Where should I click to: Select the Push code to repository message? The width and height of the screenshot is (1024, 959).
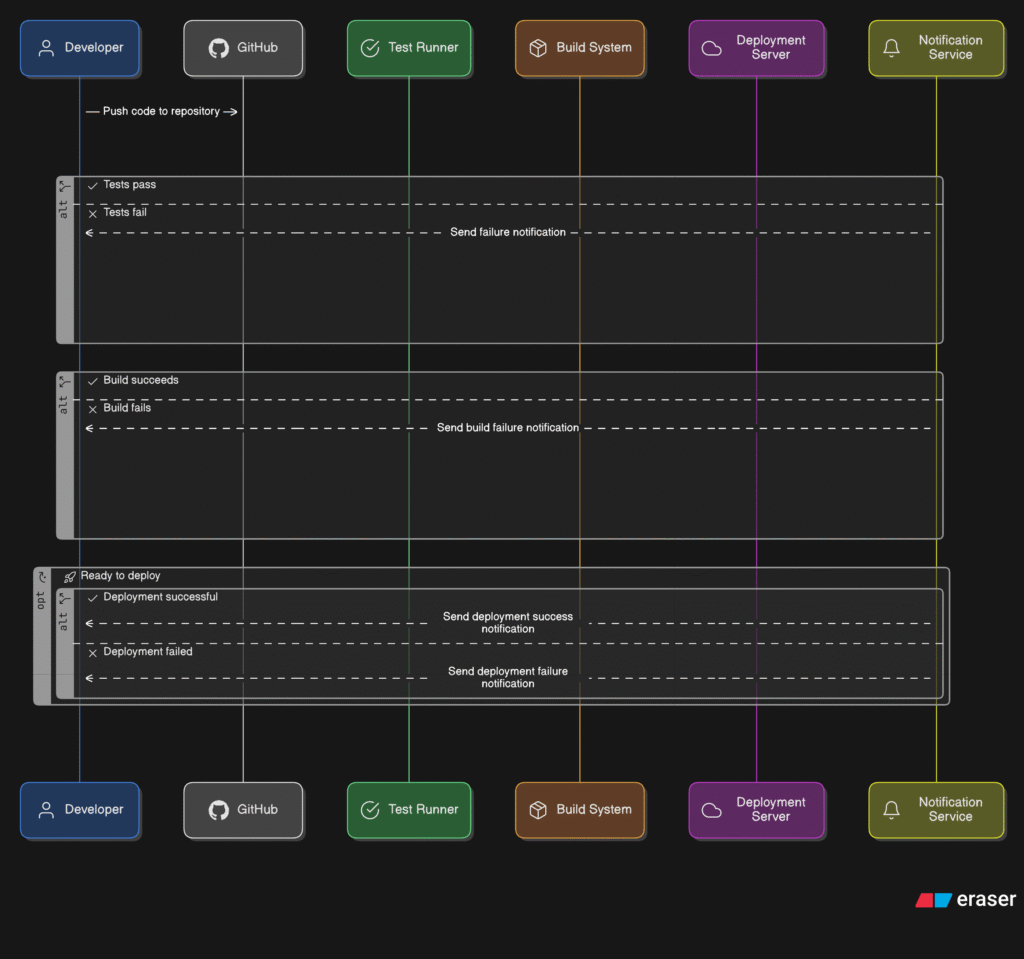pos(161,112)
